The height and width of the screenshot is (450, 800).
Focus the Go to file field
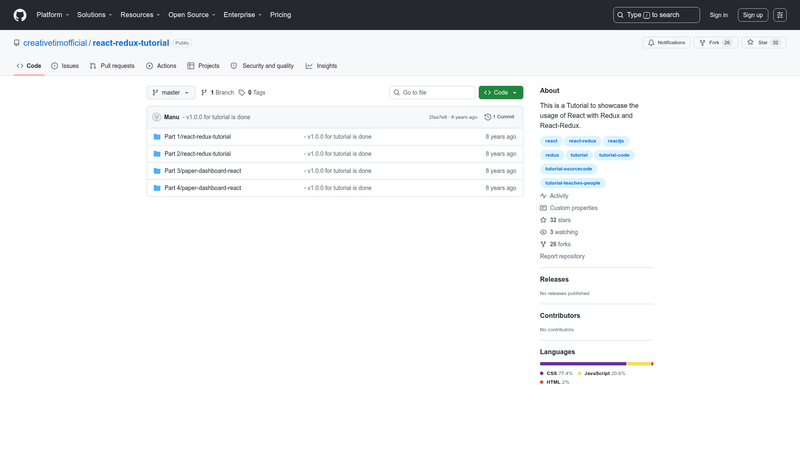(x=432, y=92)
